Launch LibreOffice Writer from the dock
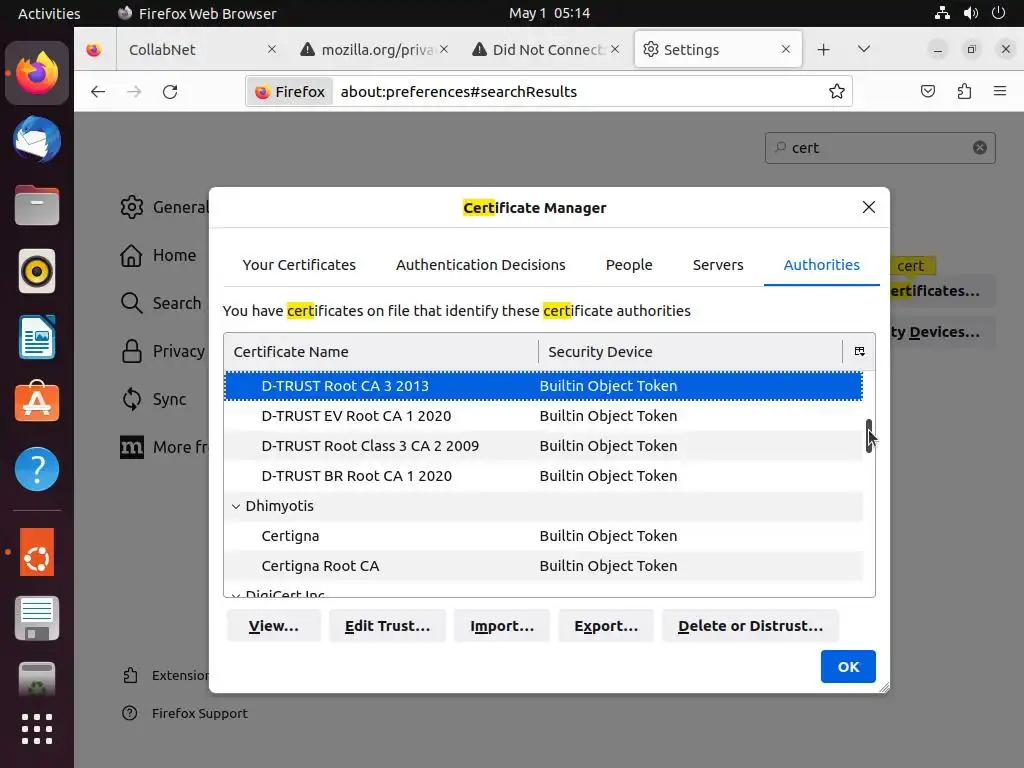The image size is (1024, 768). (37, 337)
